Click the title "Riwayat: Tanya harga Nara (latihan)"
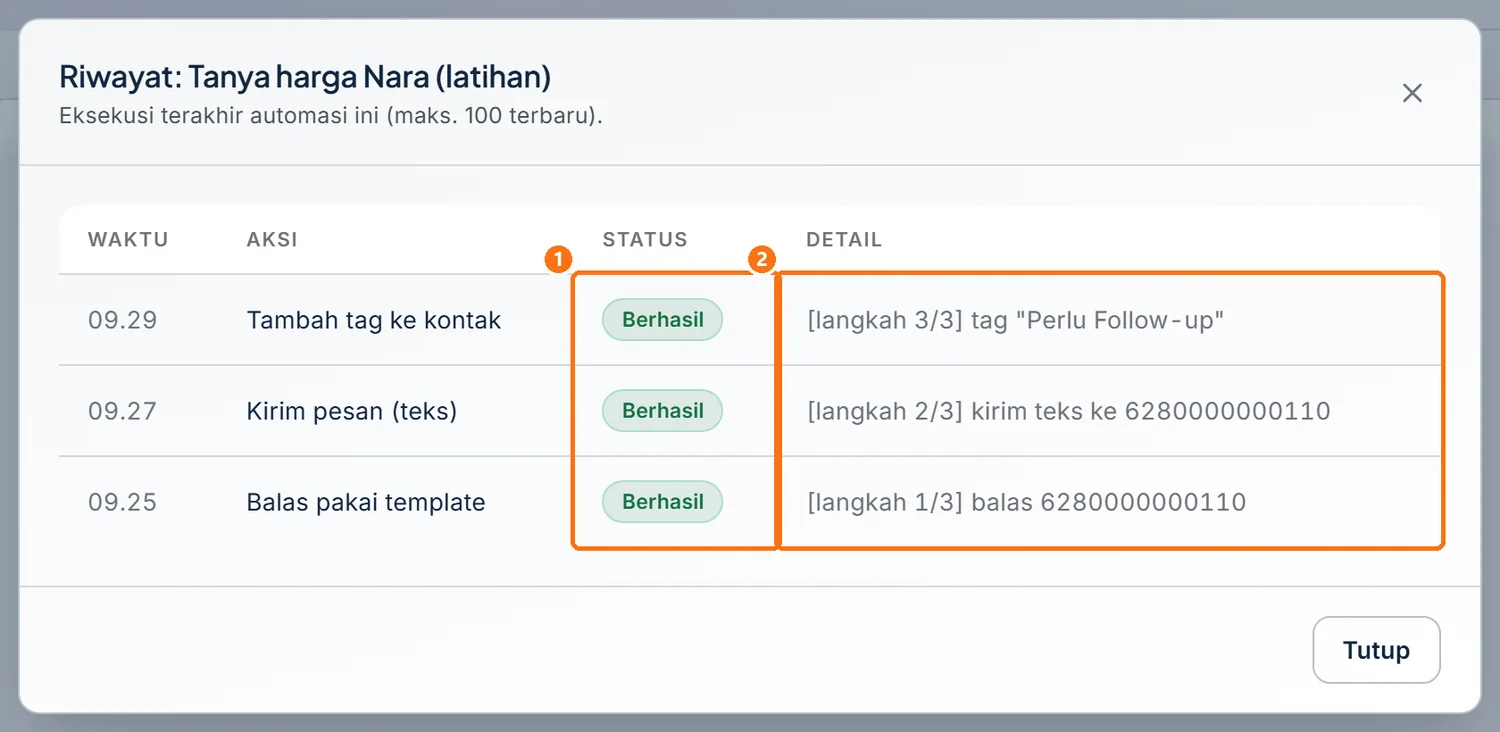 (x=305, y=77)
